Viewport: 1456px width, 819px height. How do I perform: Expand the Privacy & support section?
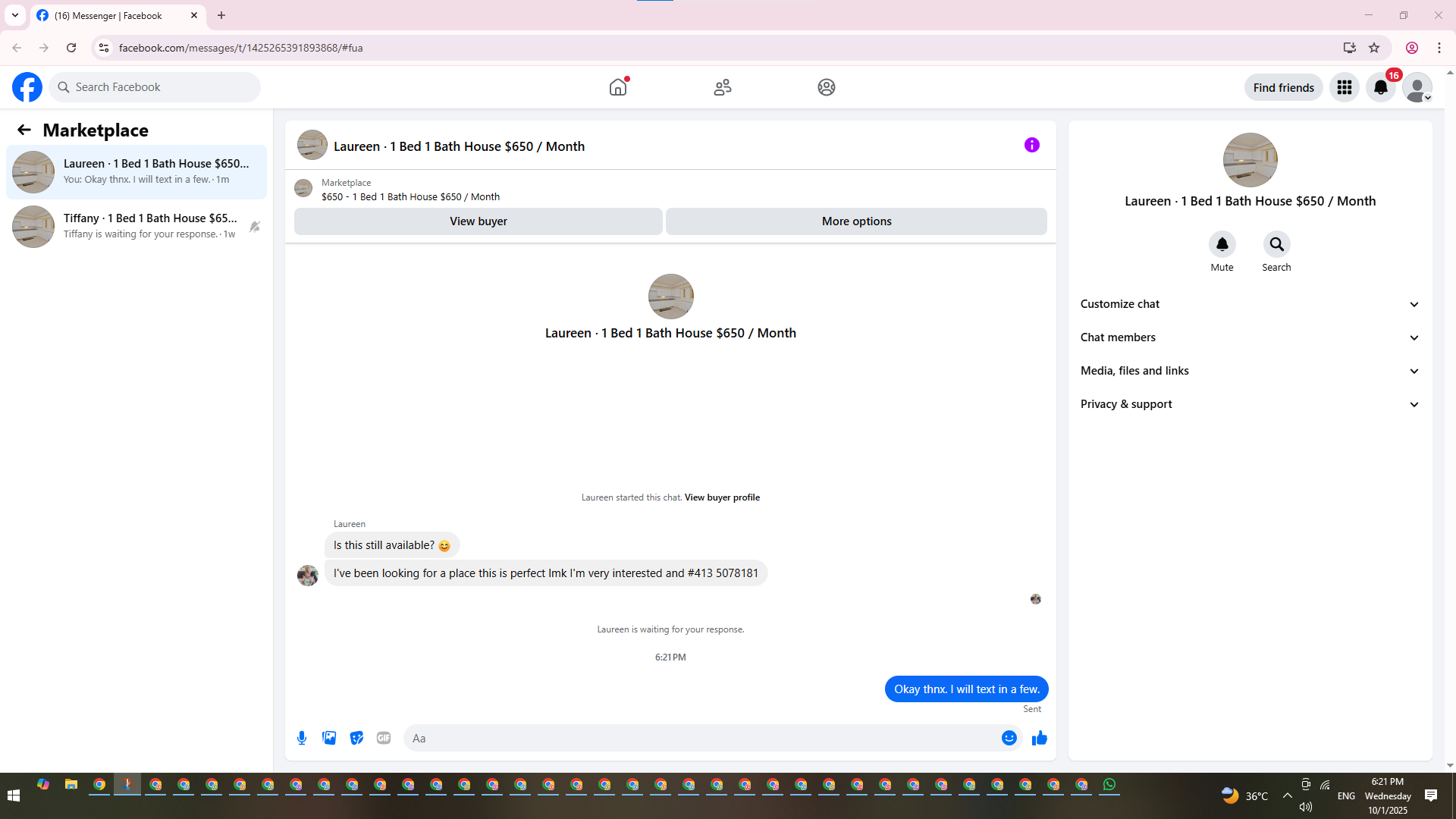tap(1250, 404)
